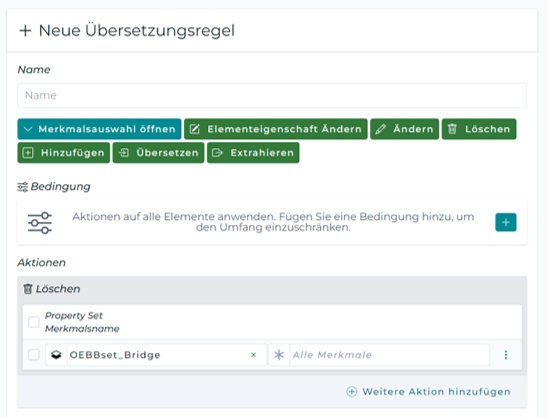The image size is (548, 418).
Task: Click the Hinzufügen button
Action: 64,153
